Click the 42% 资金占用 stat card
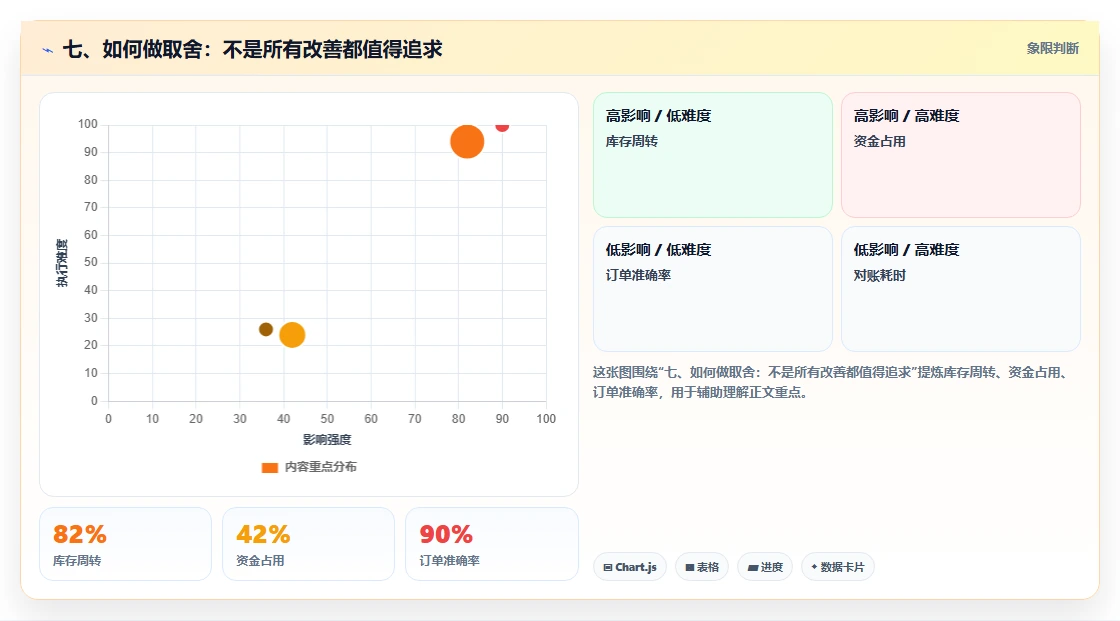Screen dimensions: 1120x621 click(x=309, y=545)
